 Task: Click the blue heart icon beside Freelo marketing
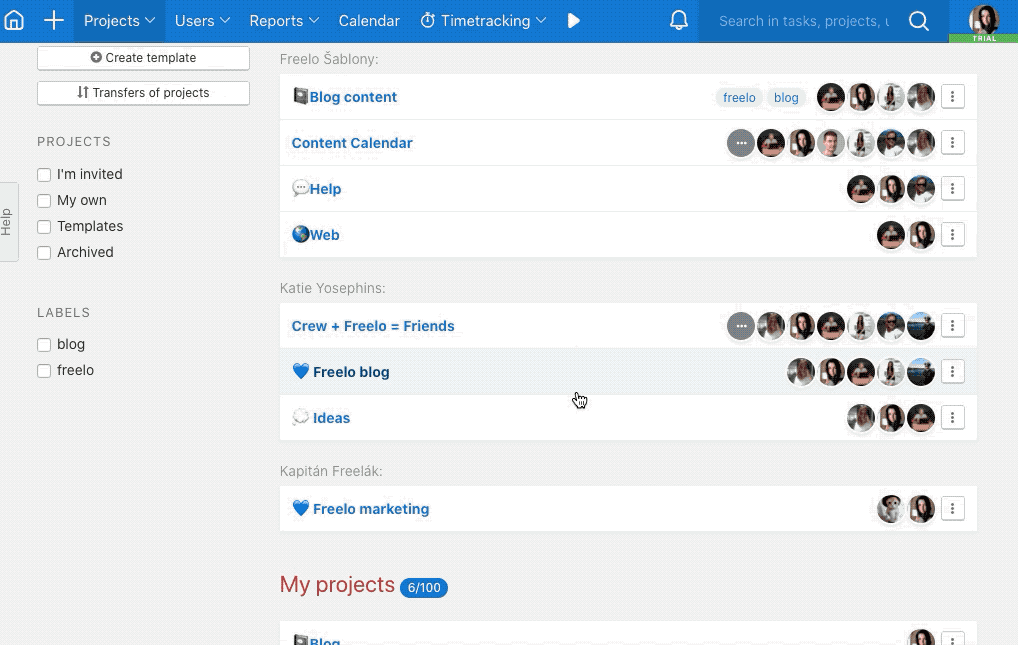point(301,508)
